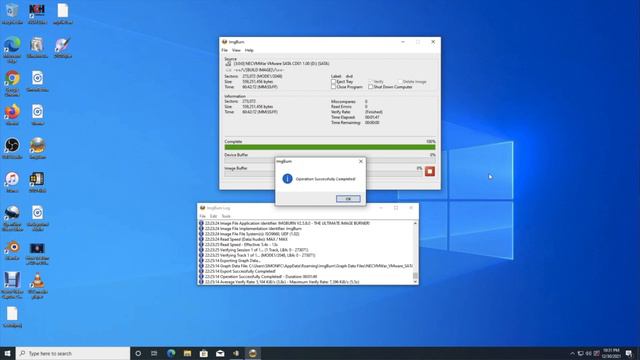Click the volume icon in the system tray
640x360 pixels.
(588, 353)
